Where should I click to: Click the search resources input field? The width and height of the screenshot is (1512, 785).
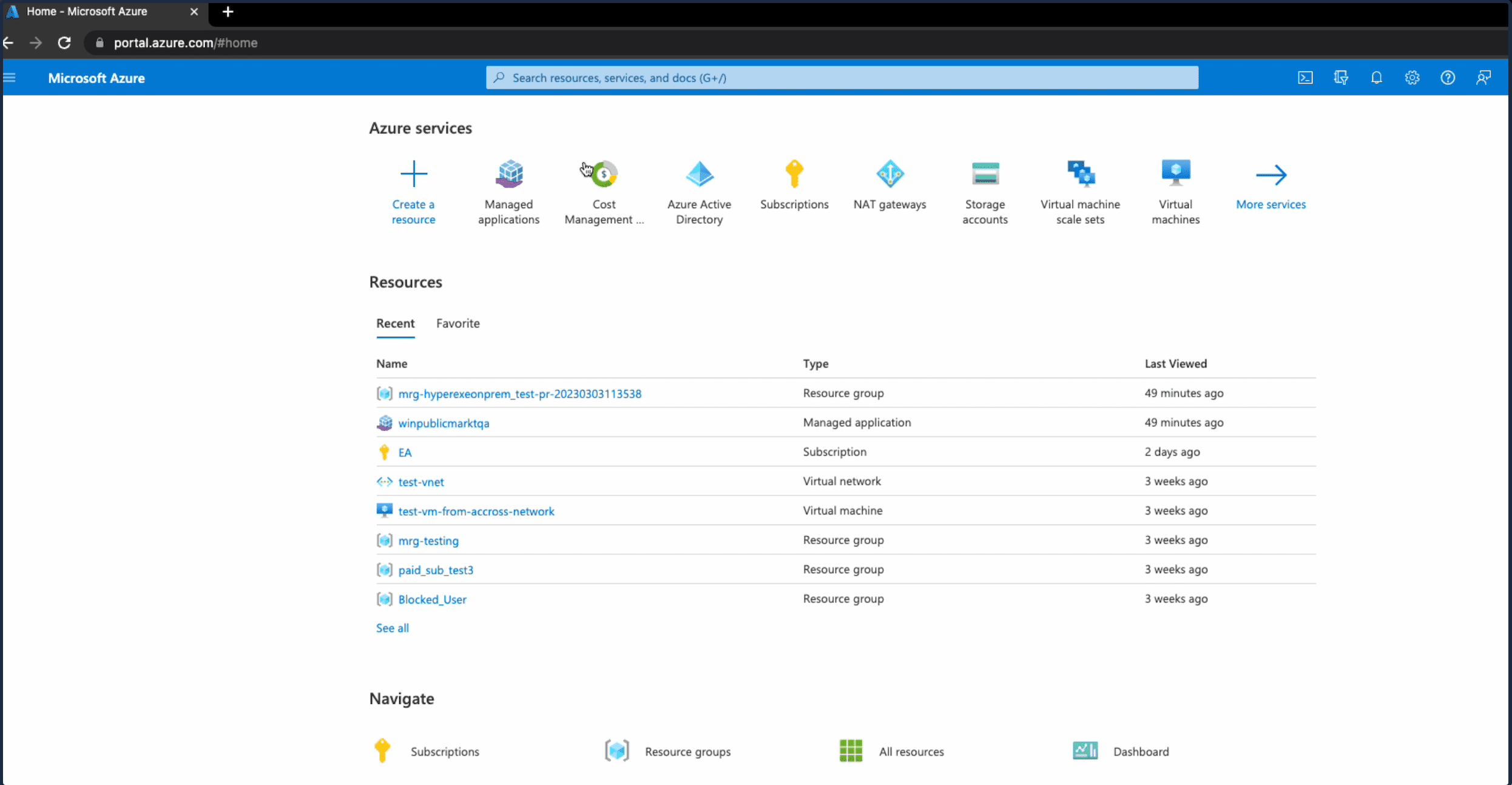841,78
